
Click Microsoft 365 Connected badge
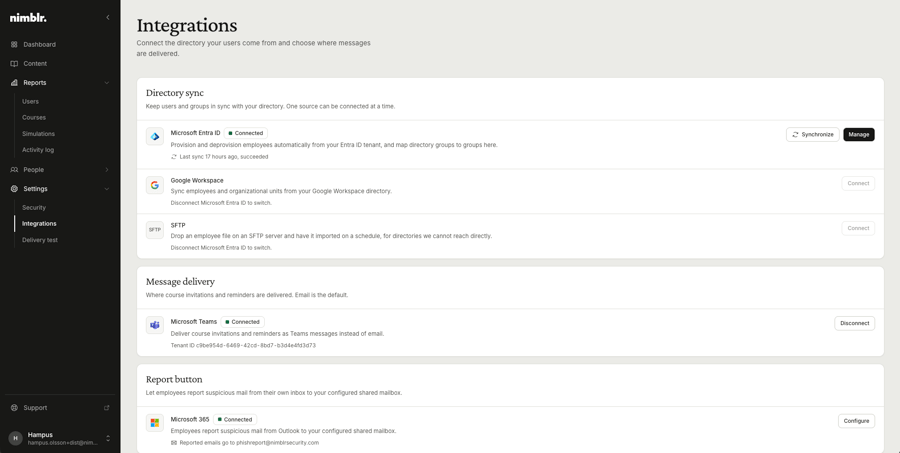[235, 420]
